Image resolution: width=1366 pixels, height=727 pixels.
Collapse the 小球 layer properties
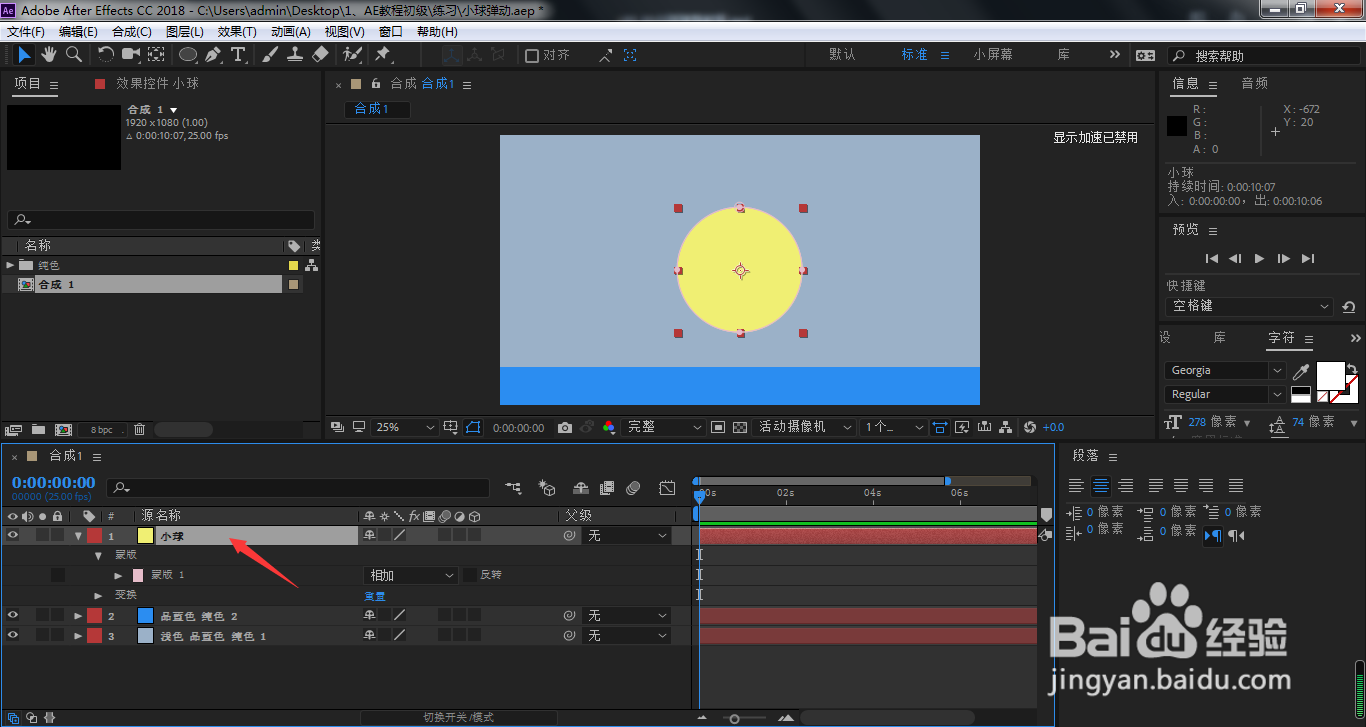[x=78, y=536]
